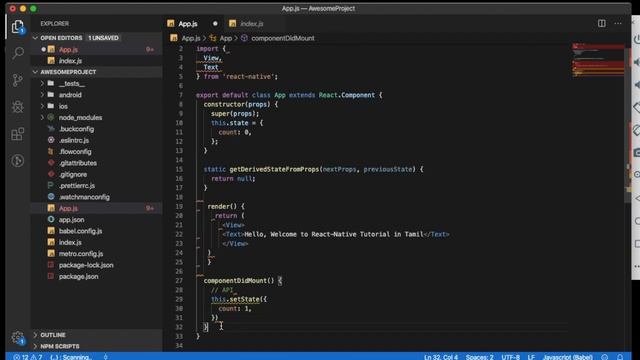
Task: Change end of line sequence LF
Action: (x=531, y=357)
